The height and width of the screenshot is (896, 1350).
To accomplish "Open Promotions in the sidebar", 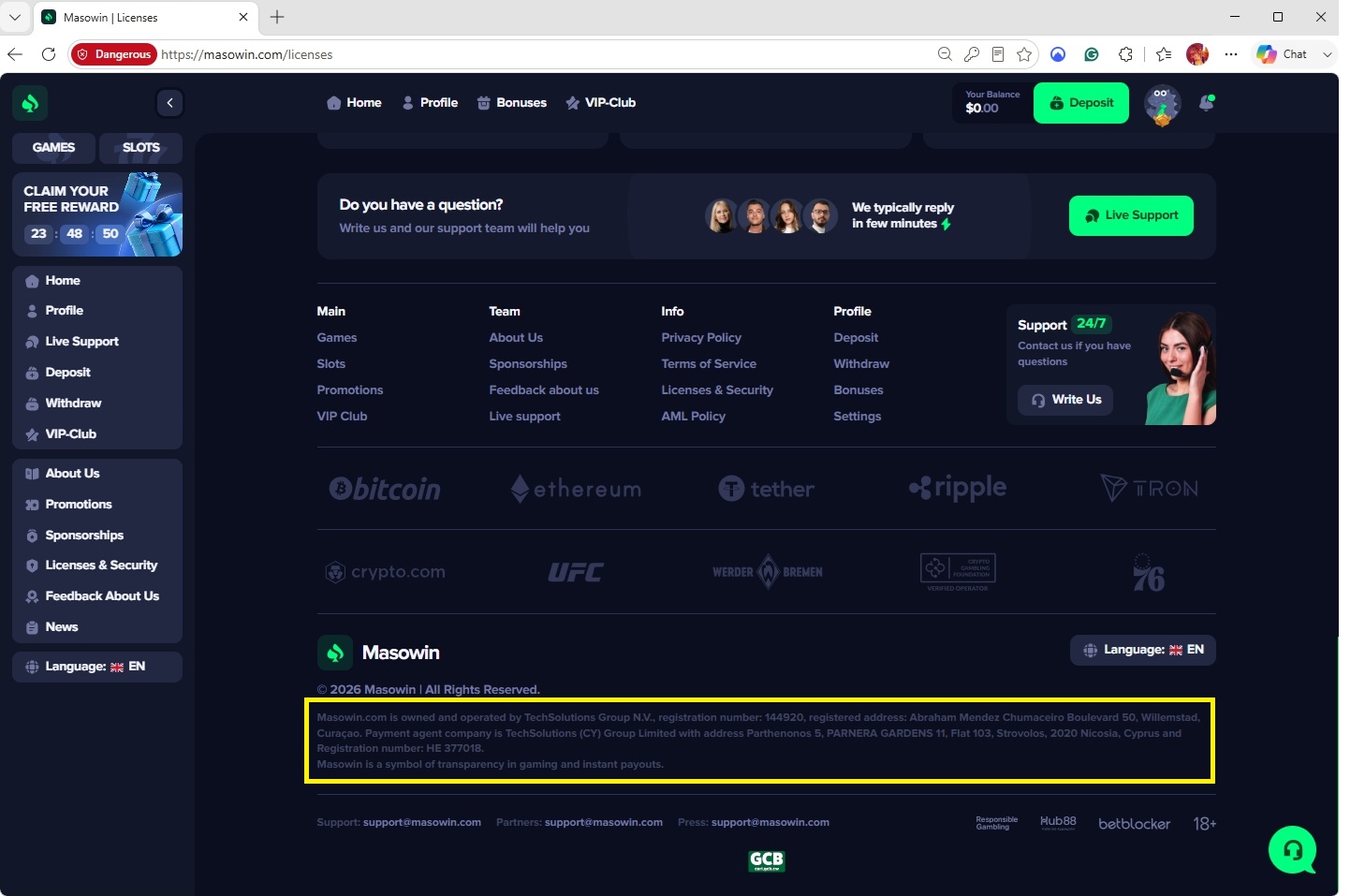I will pyautogui.click(x=97, y=505).
